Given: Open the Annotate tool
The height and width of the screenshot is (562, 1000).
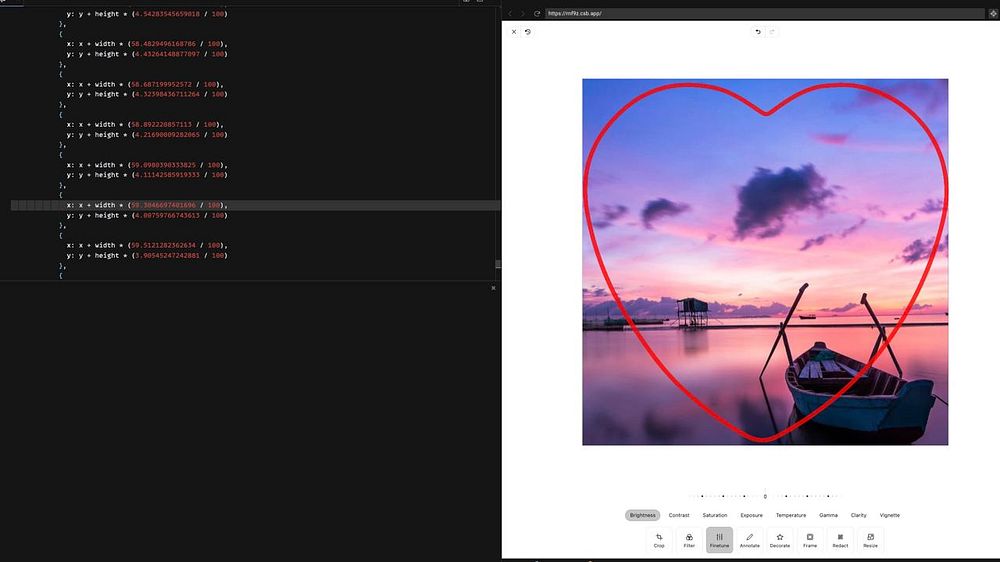Looking at the screenshot, I should point(749,540).
